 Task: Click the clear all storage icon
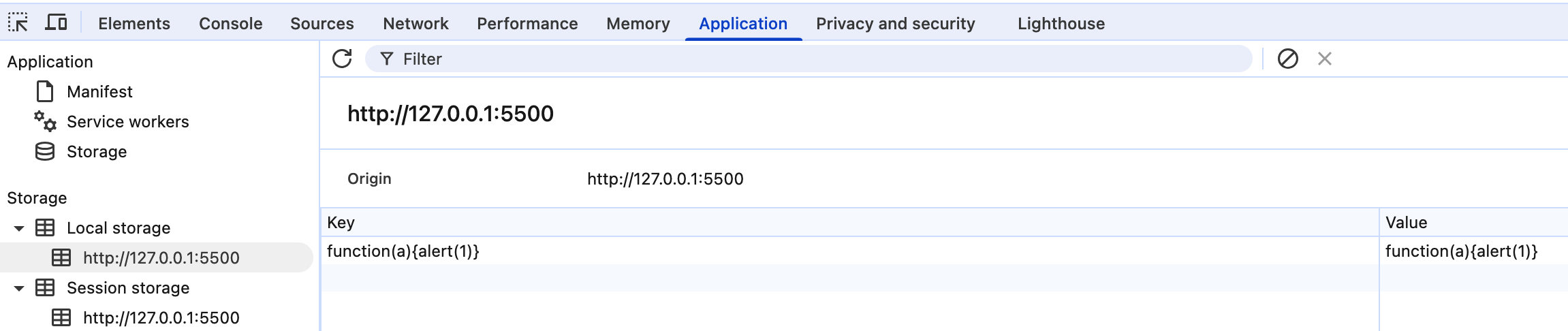click(x=1287, y=59)
